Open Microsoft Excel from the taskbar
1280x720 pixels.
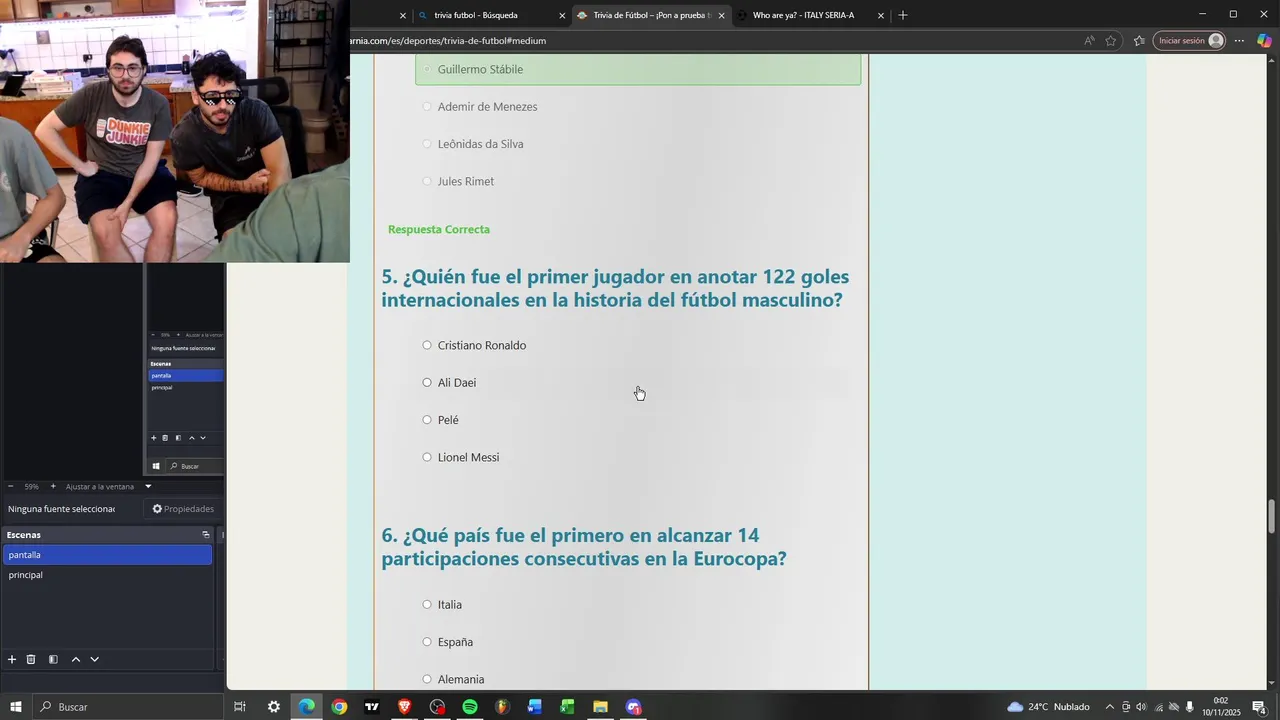point(567,707)
